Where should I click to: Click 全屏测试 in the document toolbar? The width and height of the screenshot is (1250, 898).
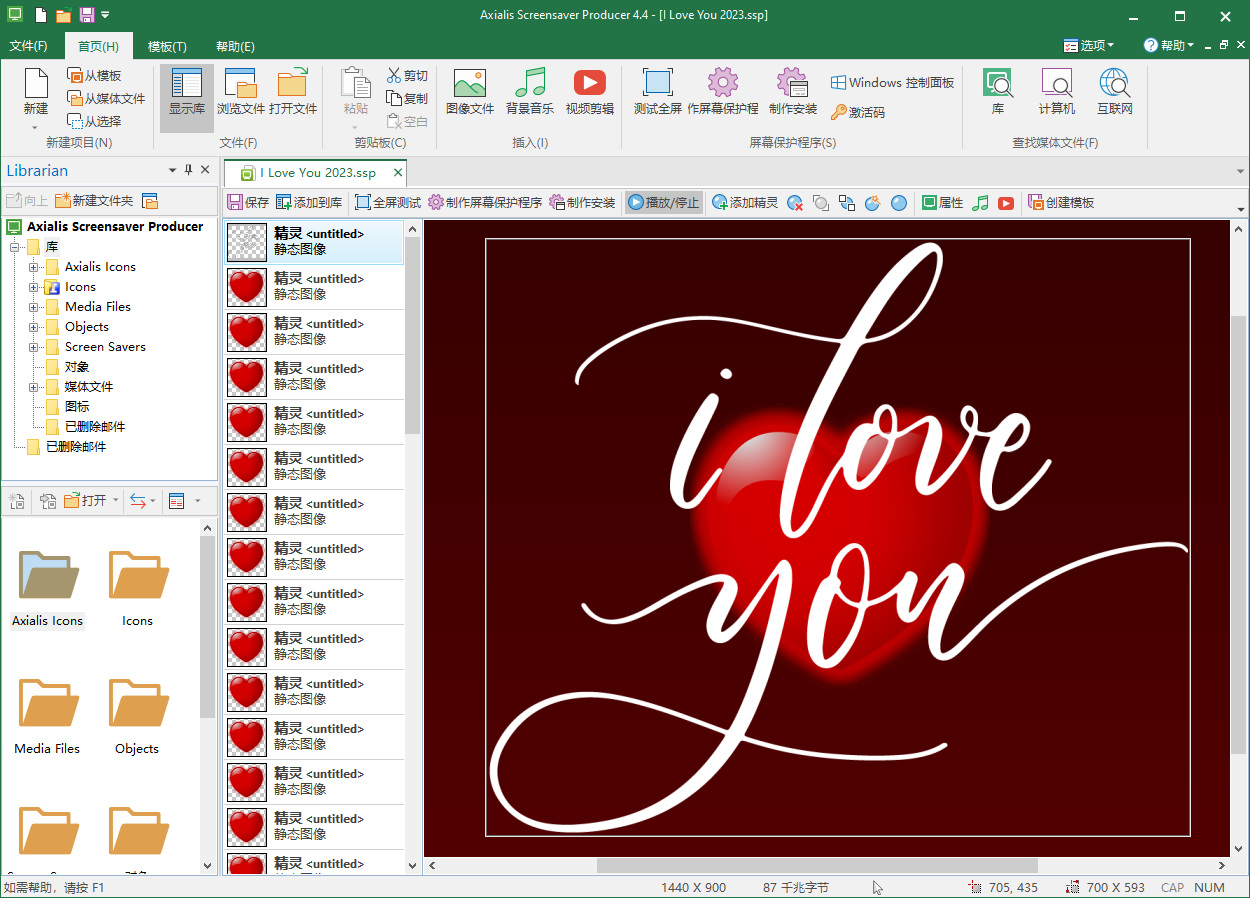click(x=388, y=202)
